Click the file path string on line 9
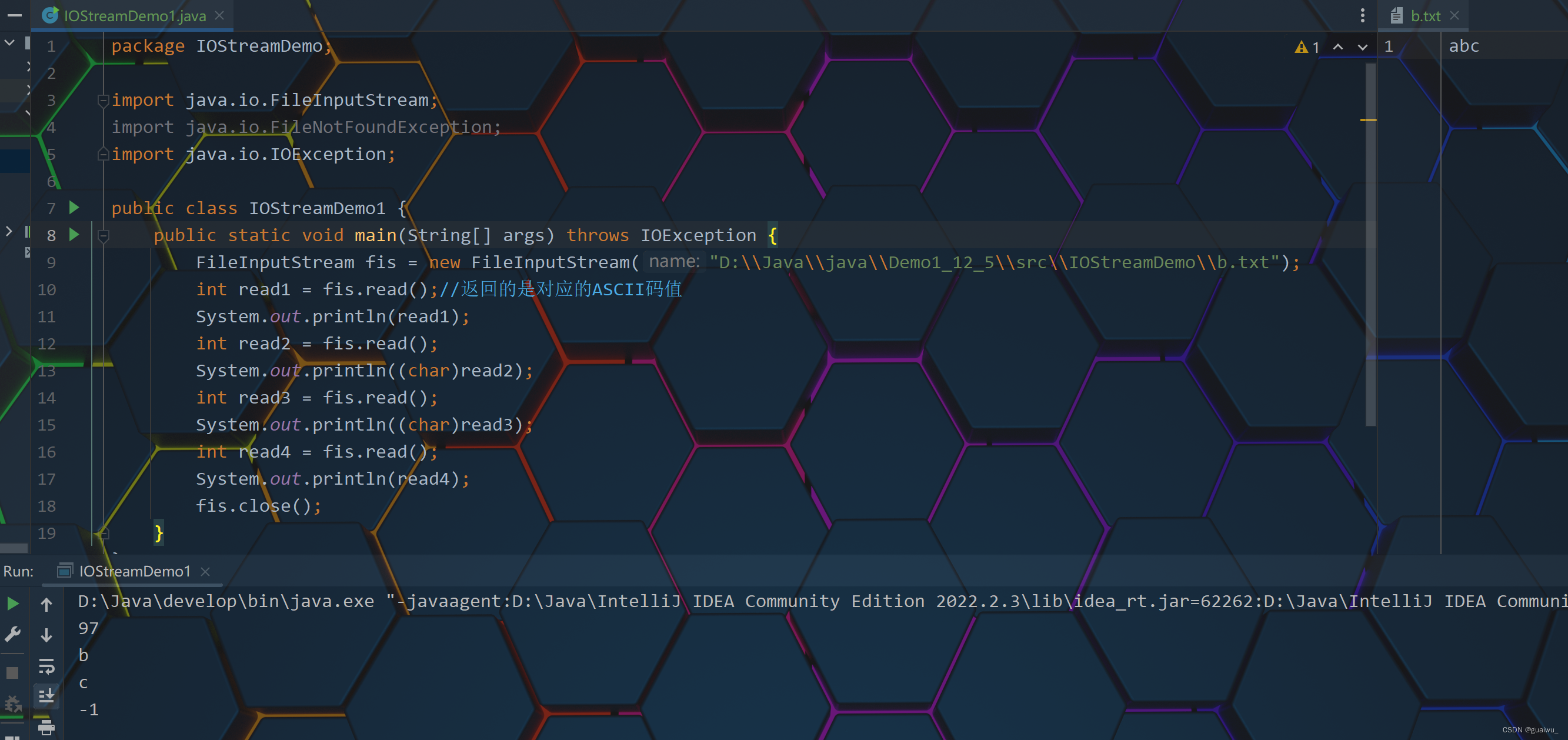Image resolution: width=1568 pixels, height=740 pixels. (995, 262)
